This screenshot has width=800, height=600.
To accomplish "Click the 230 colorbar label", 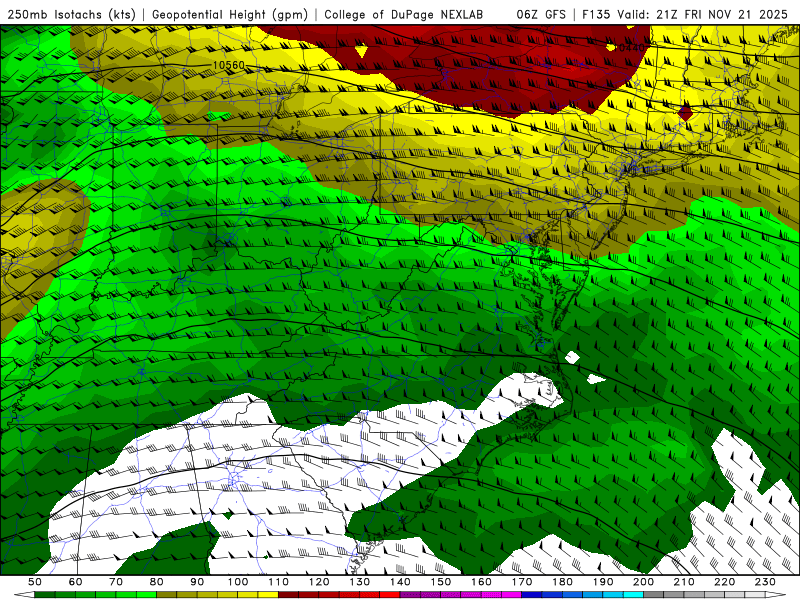I will (765, 582).
